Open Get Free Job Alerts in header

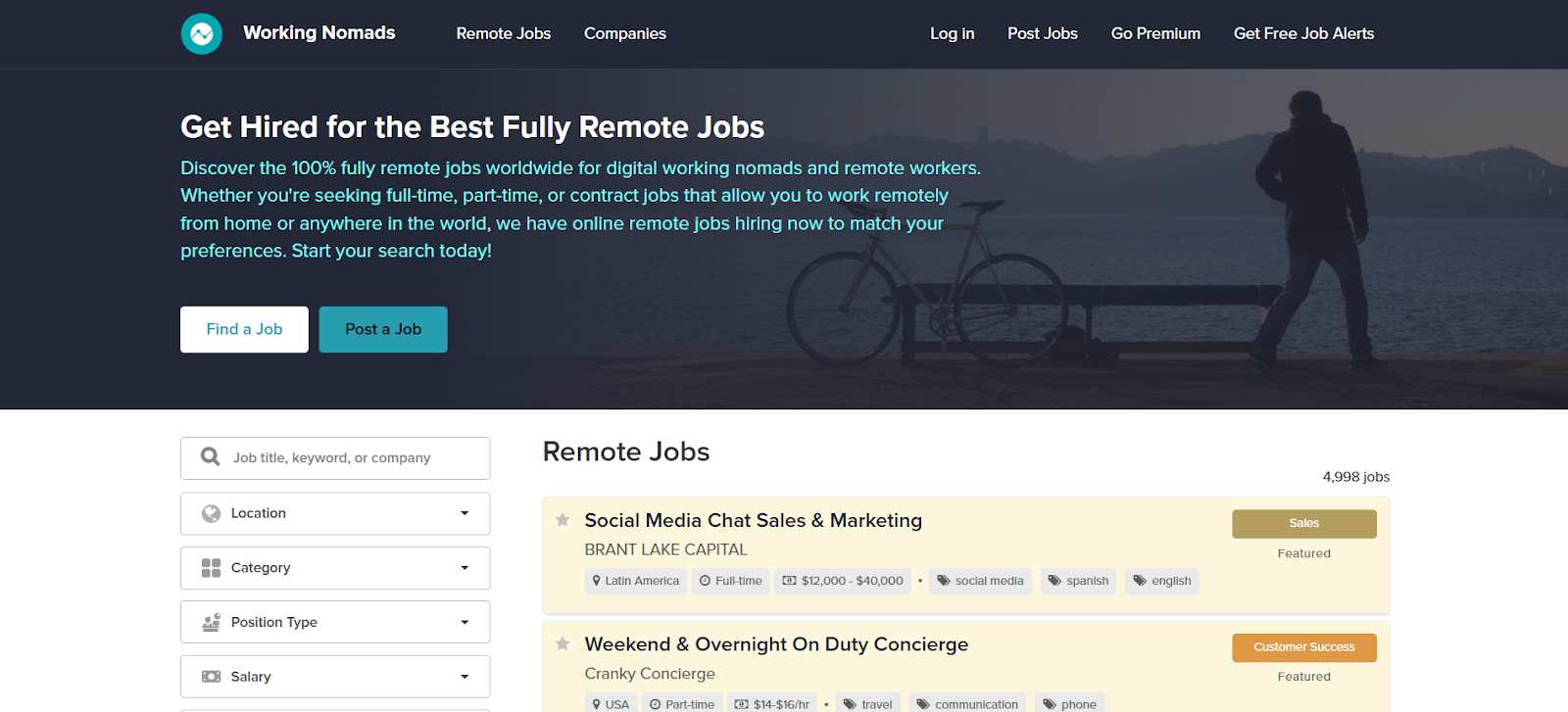(x=1303, y=33)
